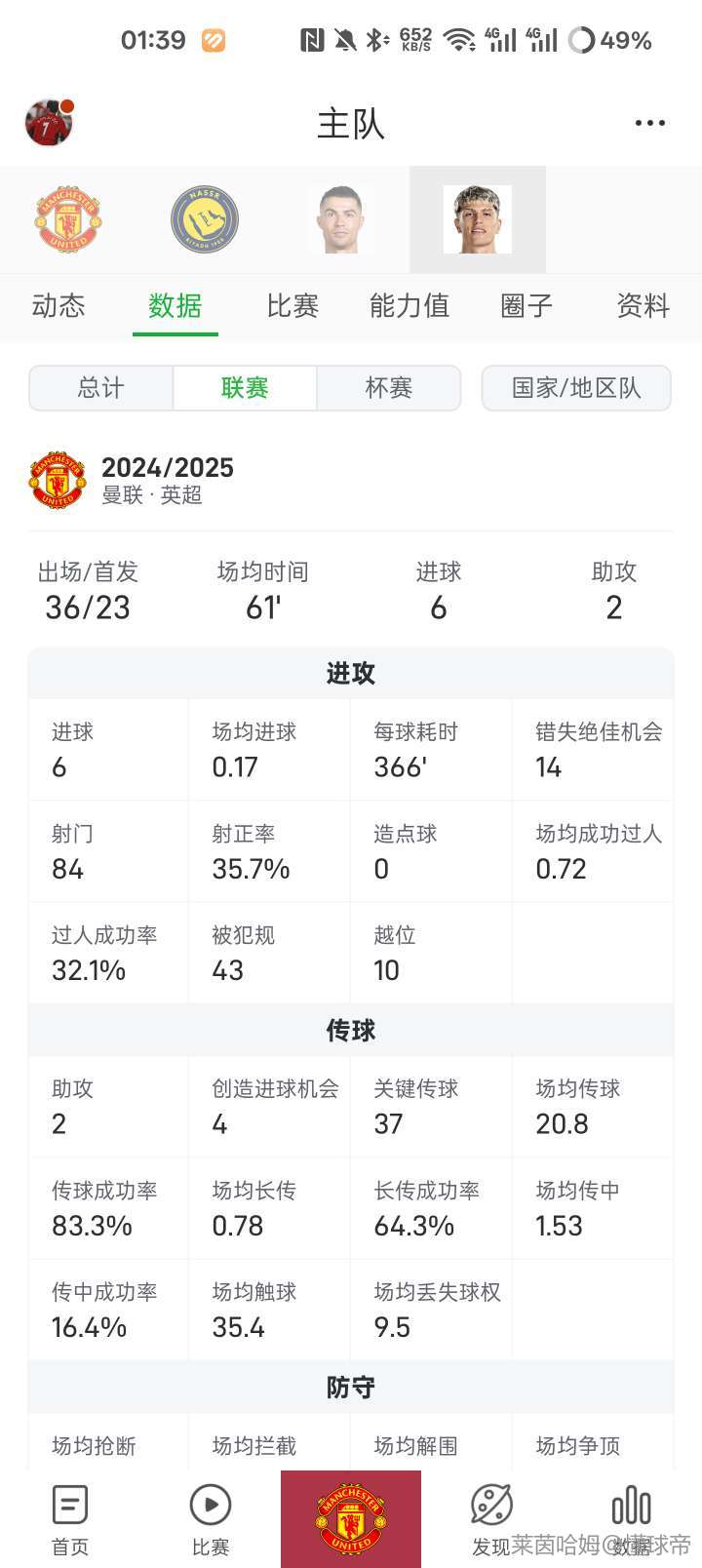702x1568 pixels.
Task: Select the 总计 filter segment
Action: 101,388
